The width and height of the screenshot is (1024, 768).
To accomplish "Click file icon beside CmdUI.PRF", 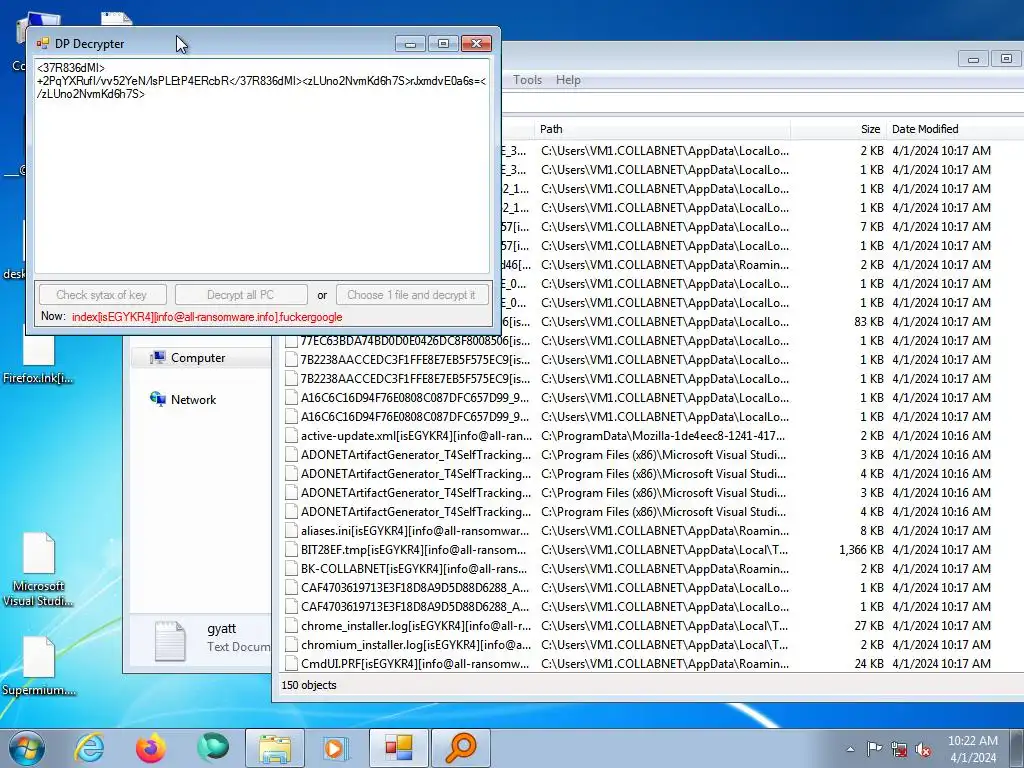I will pyautogui.click(x=291, y=664).
